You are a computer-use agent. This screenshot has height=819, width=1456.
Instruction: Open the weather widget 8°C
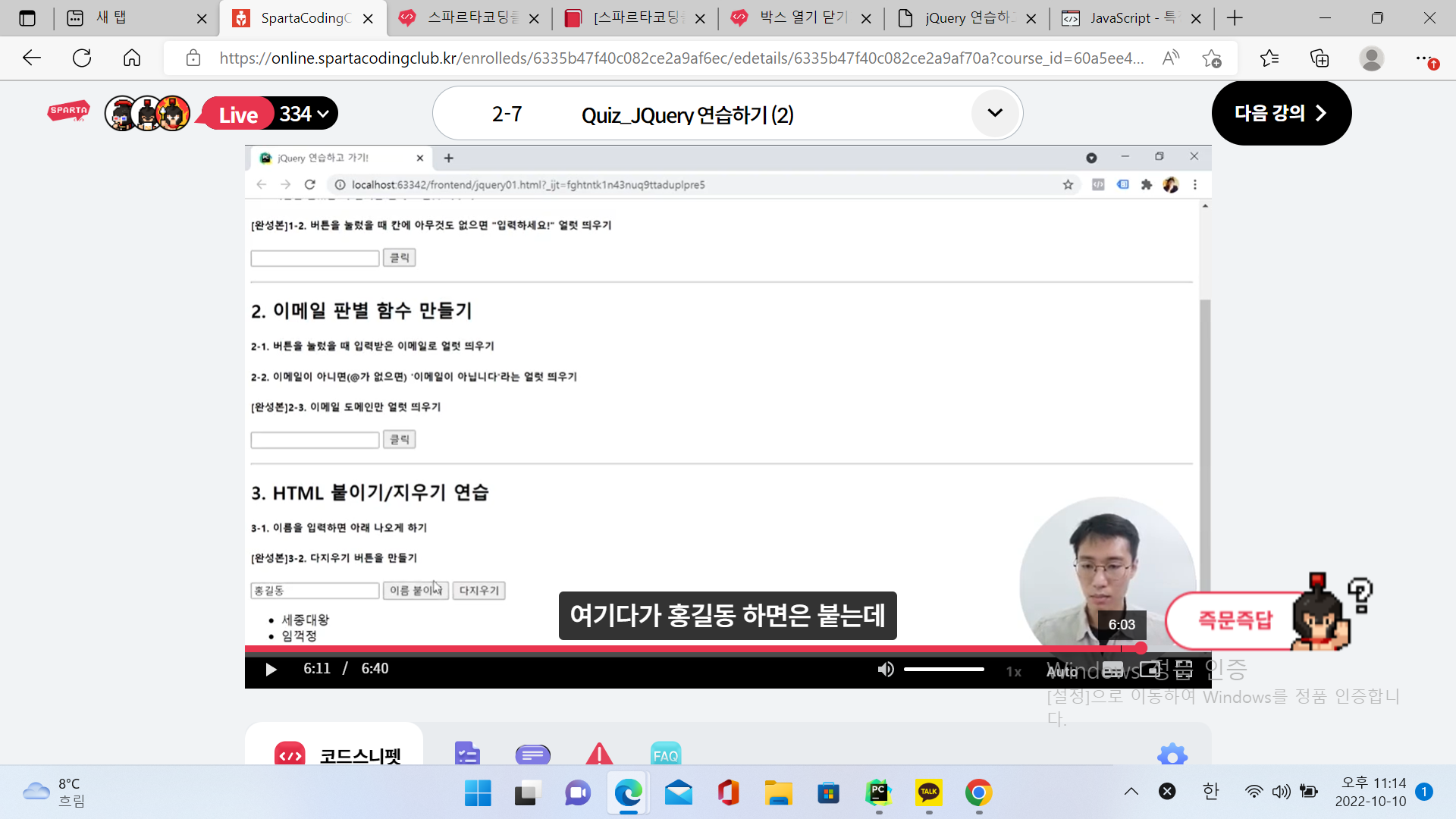click(x=53, y=792)
